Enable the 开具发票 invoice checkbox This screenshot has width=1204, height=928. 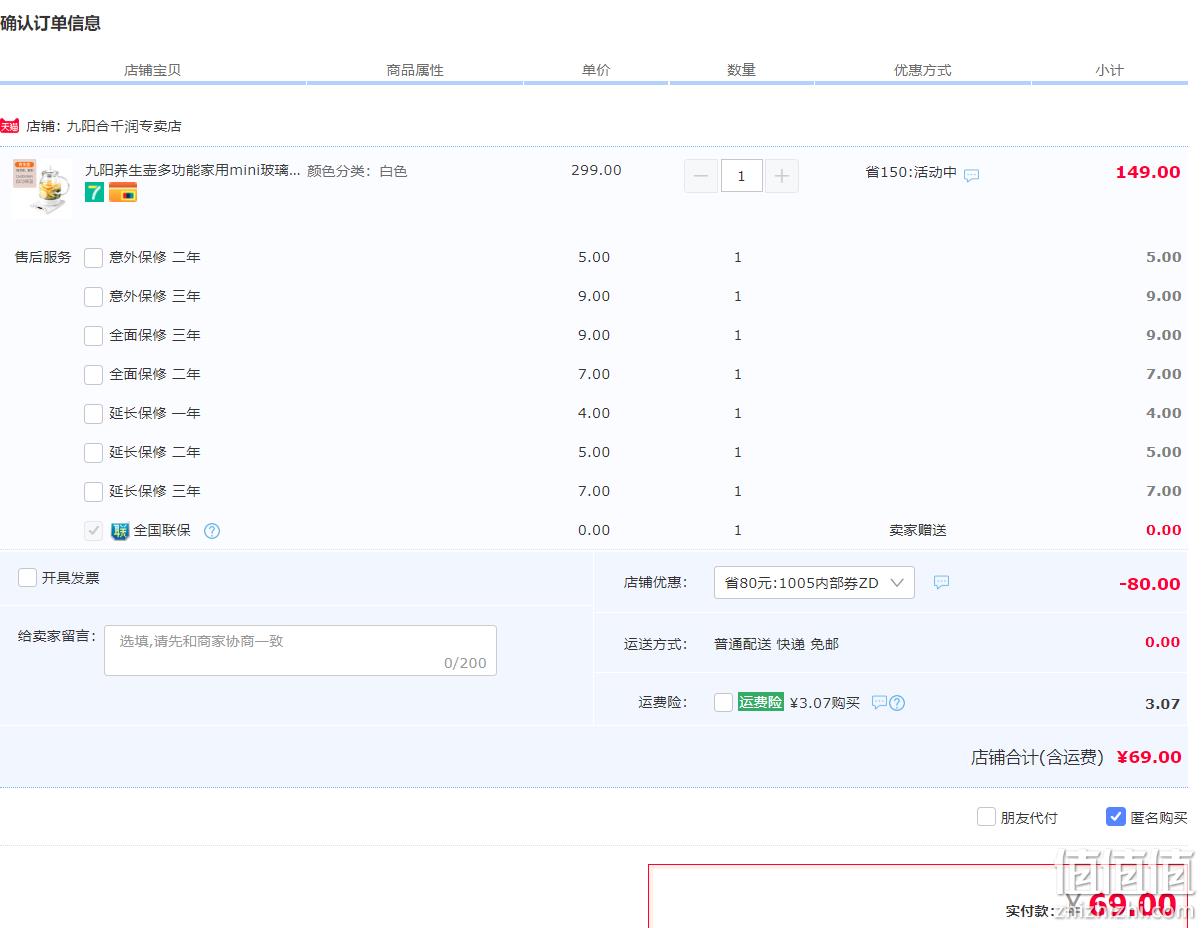click(27, 577)
